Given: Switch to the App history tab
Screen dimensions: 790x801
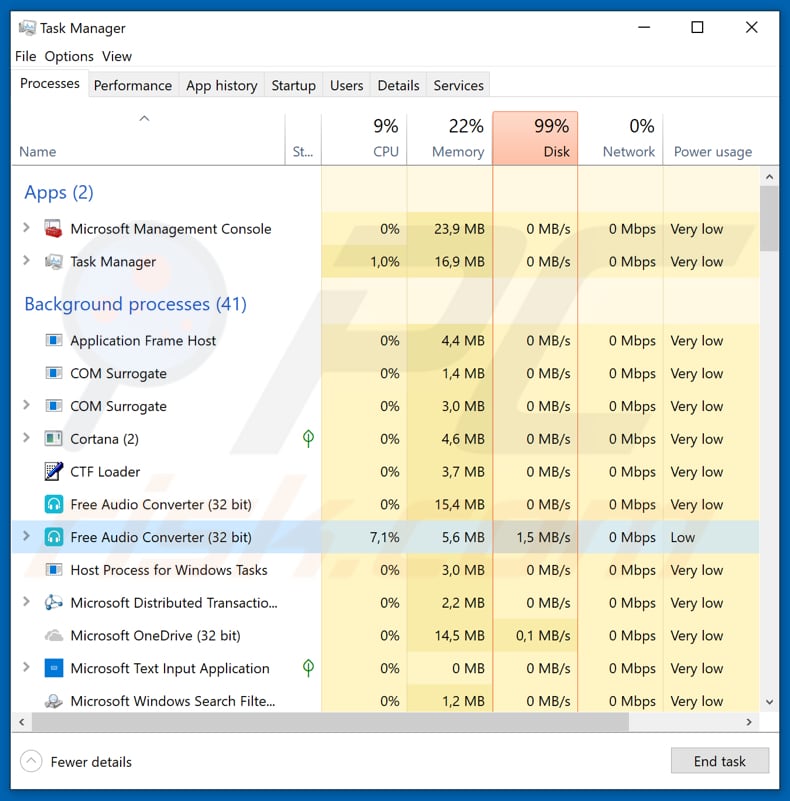Looking at the screenshot, I should (222, 85).
